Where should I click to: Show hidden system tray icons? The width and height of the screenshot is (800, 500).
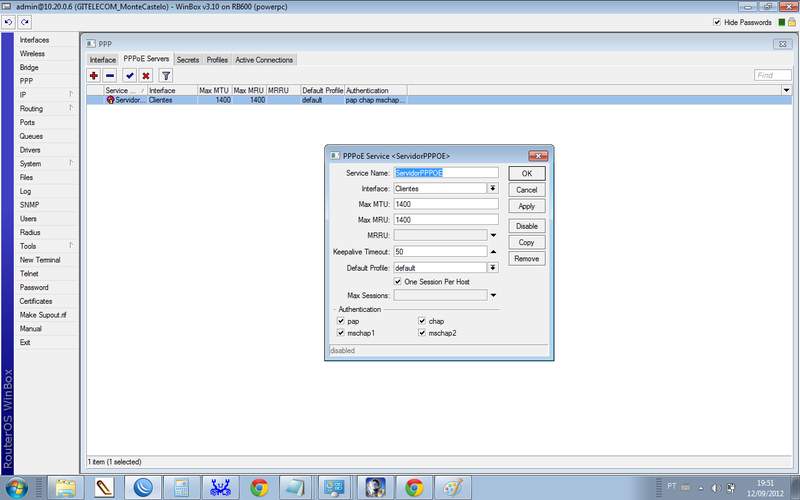click(701, 488)
